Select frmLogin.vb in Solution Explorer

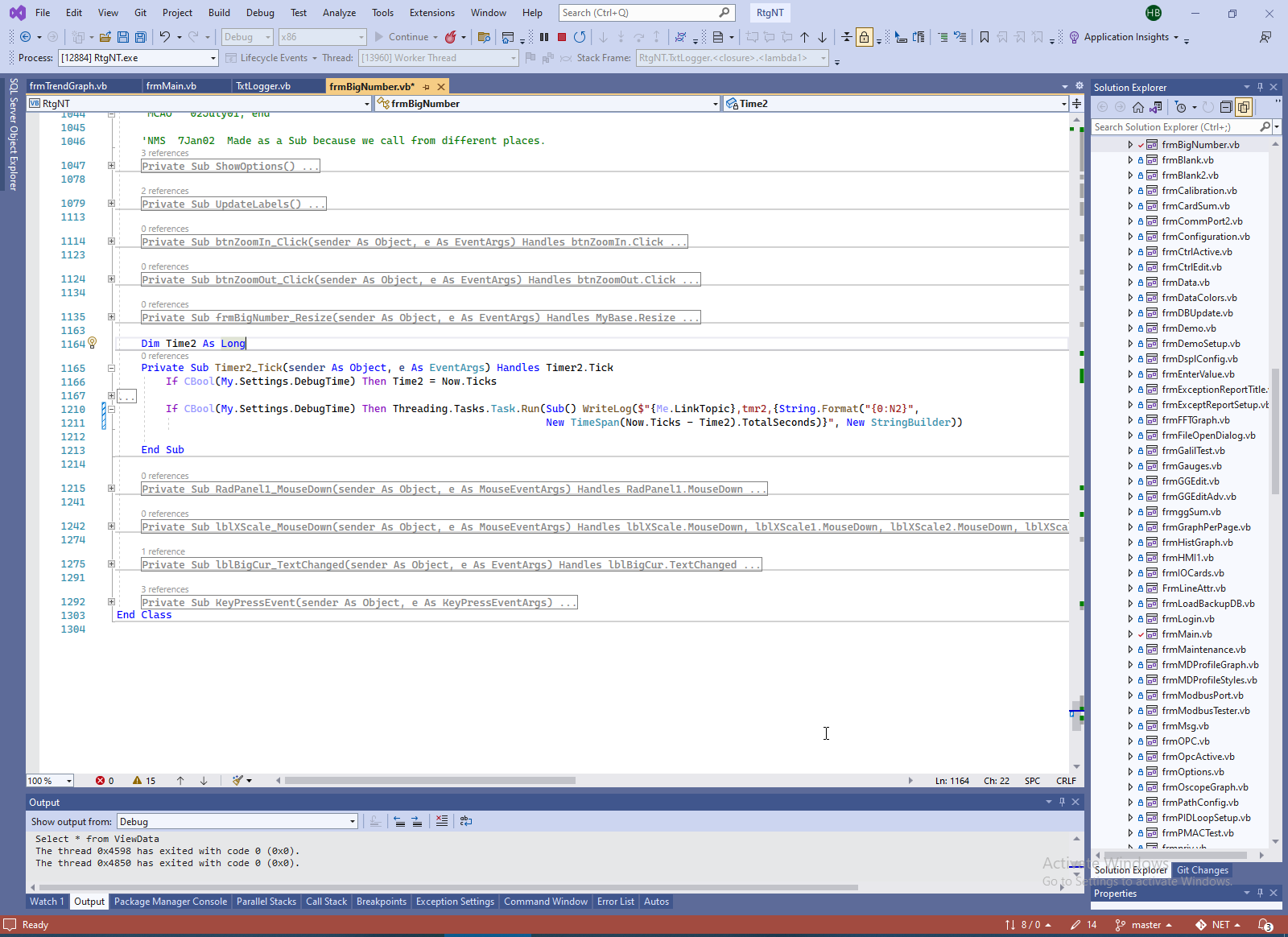tap(1188, 619)
